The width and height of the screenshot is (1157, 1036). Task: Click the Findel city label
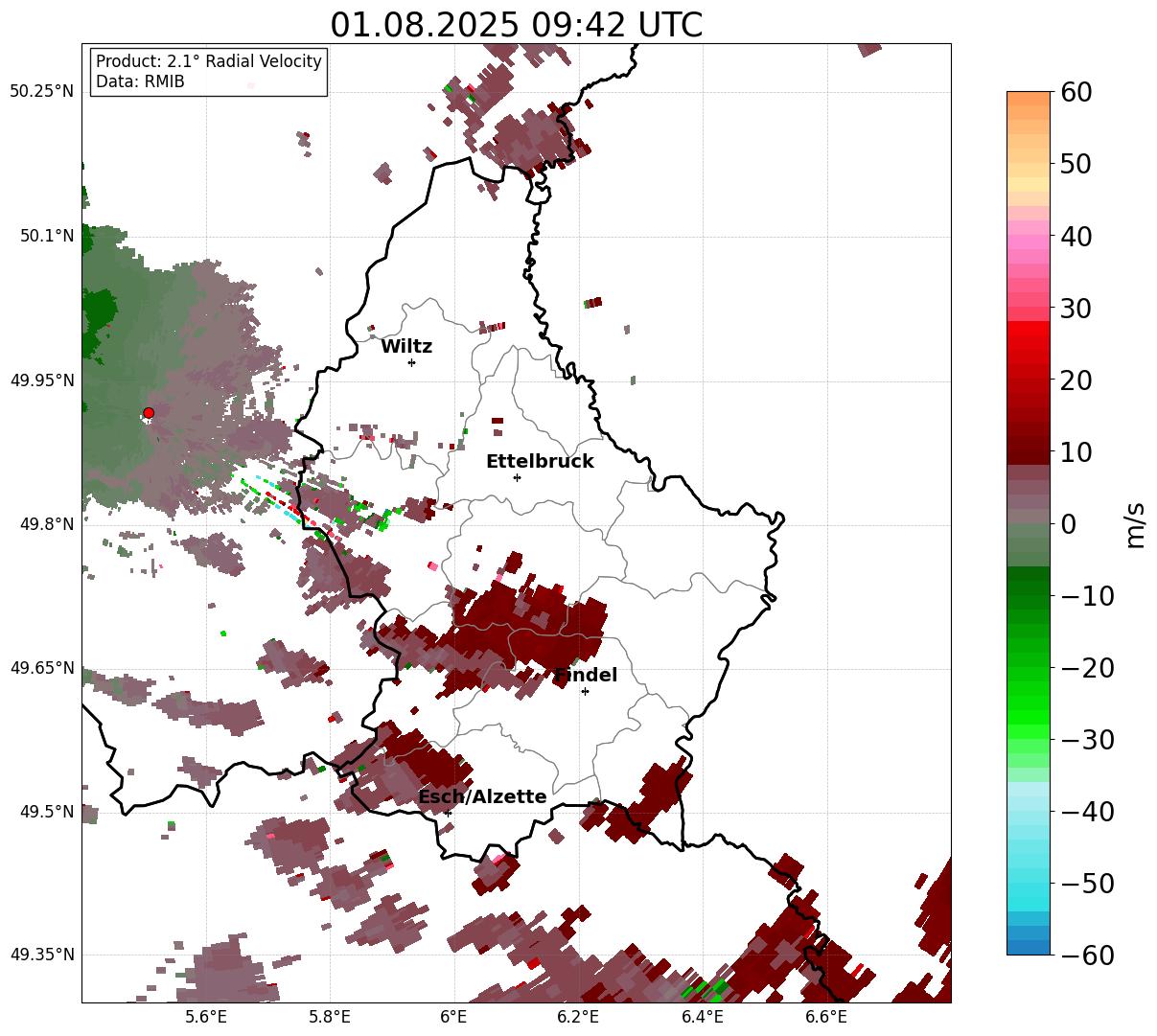(586, 676)
